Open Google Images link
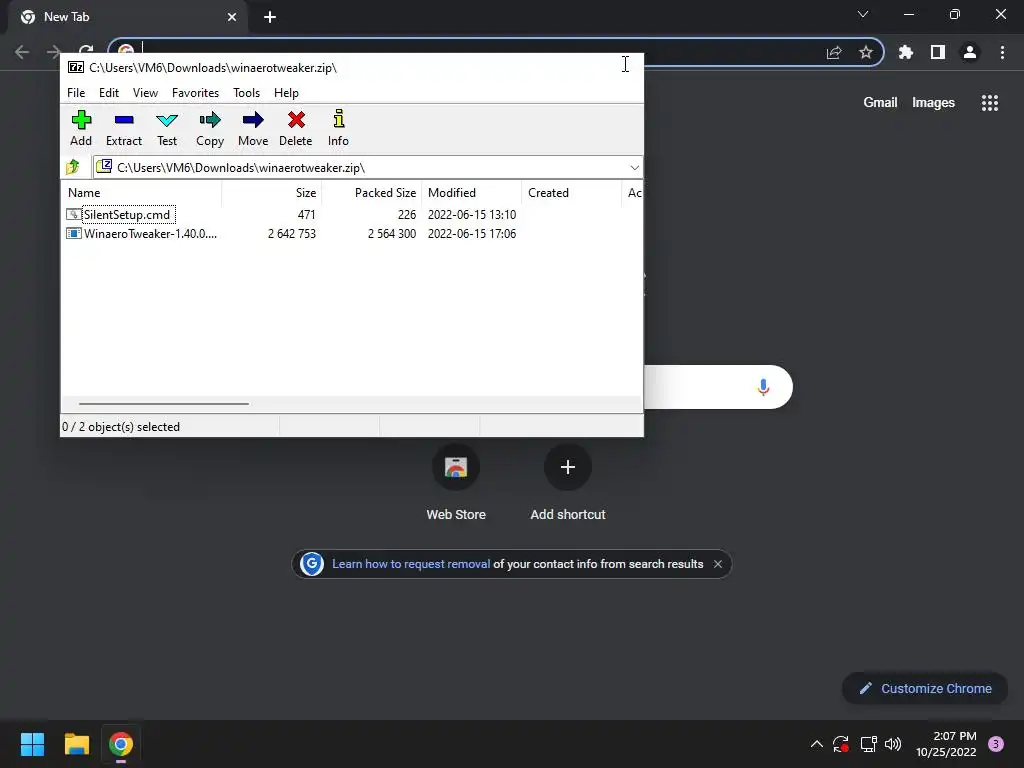Image resolution: width=1024 pixels, height=768 pixels. 933,103
